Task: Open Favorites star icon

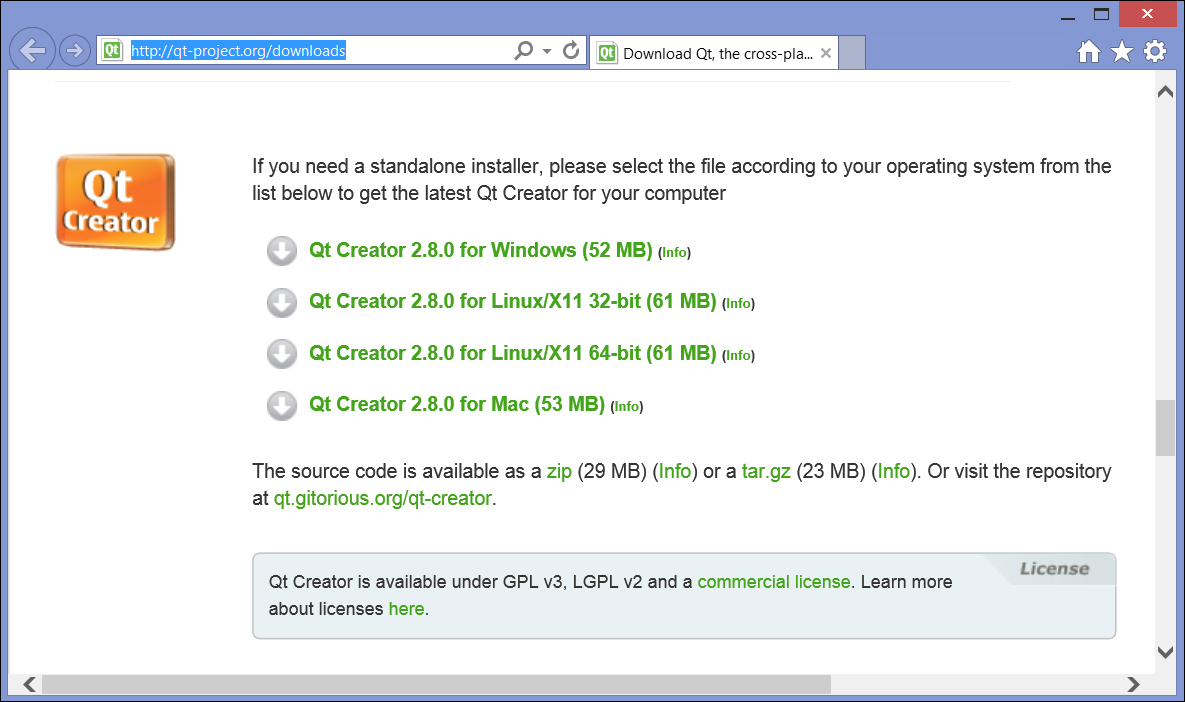Action: click(1122, 51)
